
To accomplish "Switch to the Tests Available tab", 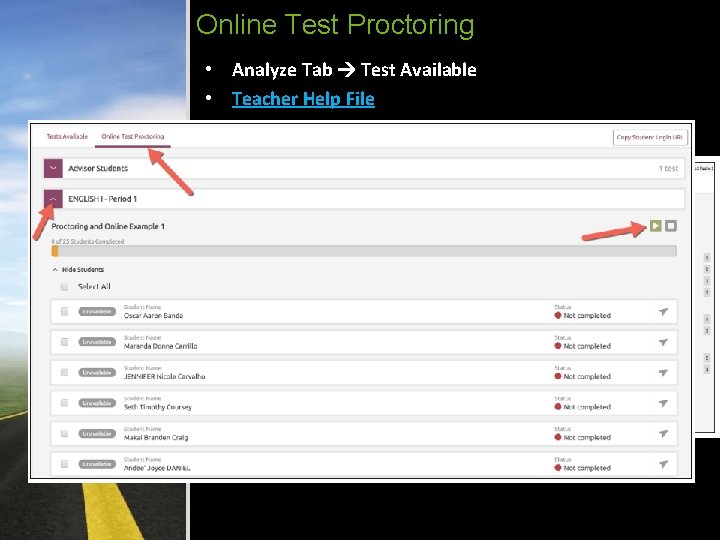I will click(x=67, y=136).
